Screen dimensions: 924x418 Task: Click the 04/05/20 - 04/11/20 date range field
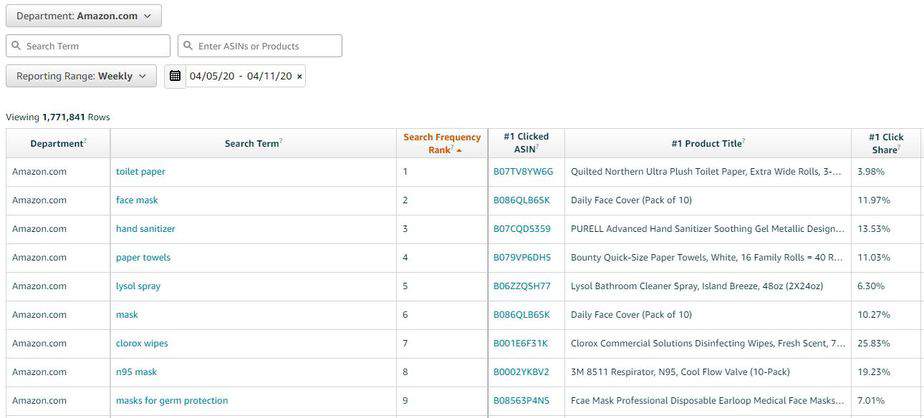240,76
